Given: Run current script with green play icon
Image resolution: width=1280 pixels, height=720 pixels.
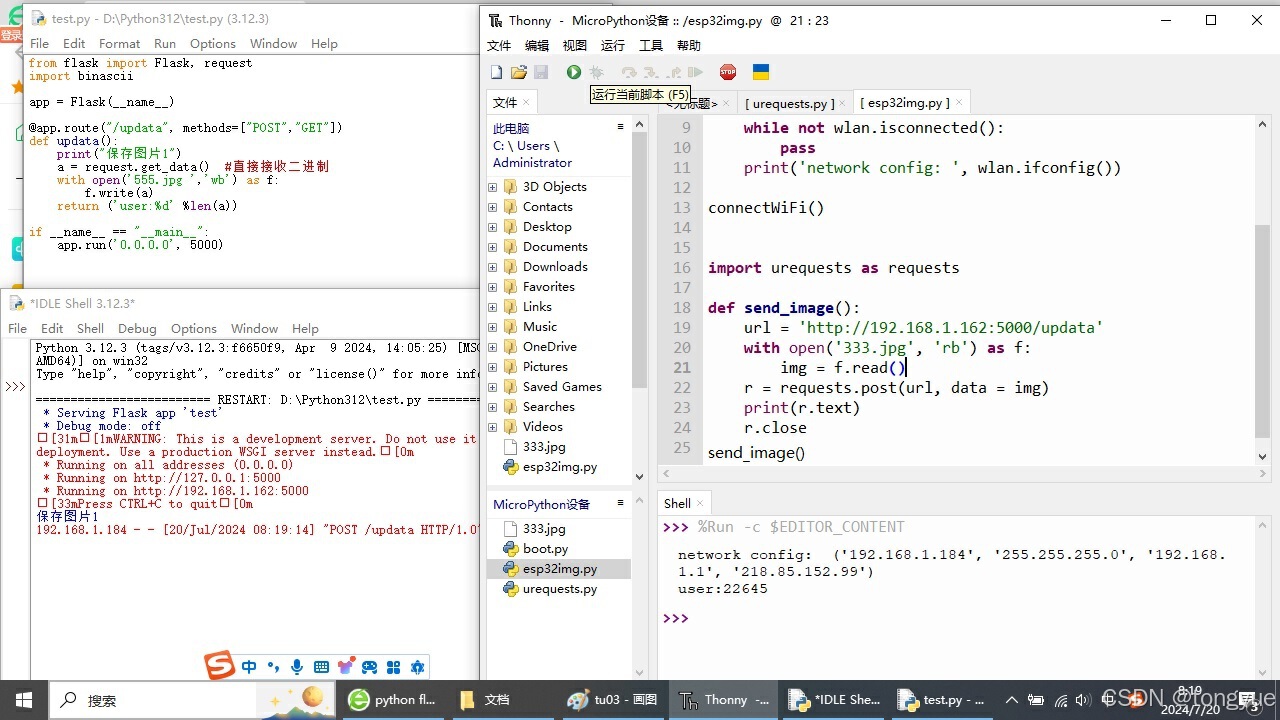Looking at the screenshot, I should click(x=574, y=72).
